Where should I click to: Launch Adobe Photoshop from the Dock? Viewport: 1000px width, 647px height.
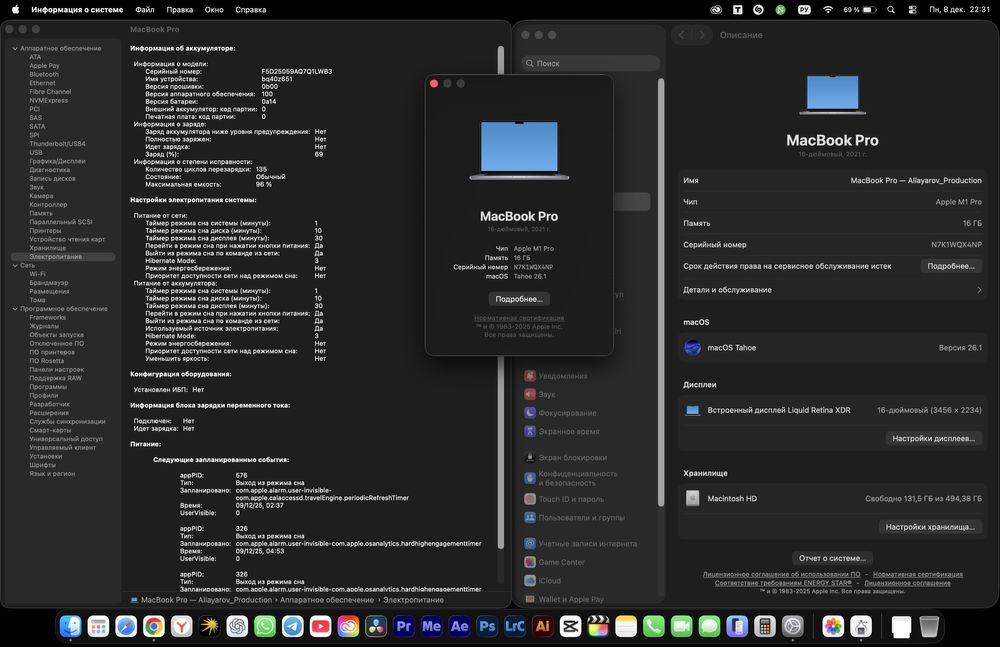pos(487,627)
